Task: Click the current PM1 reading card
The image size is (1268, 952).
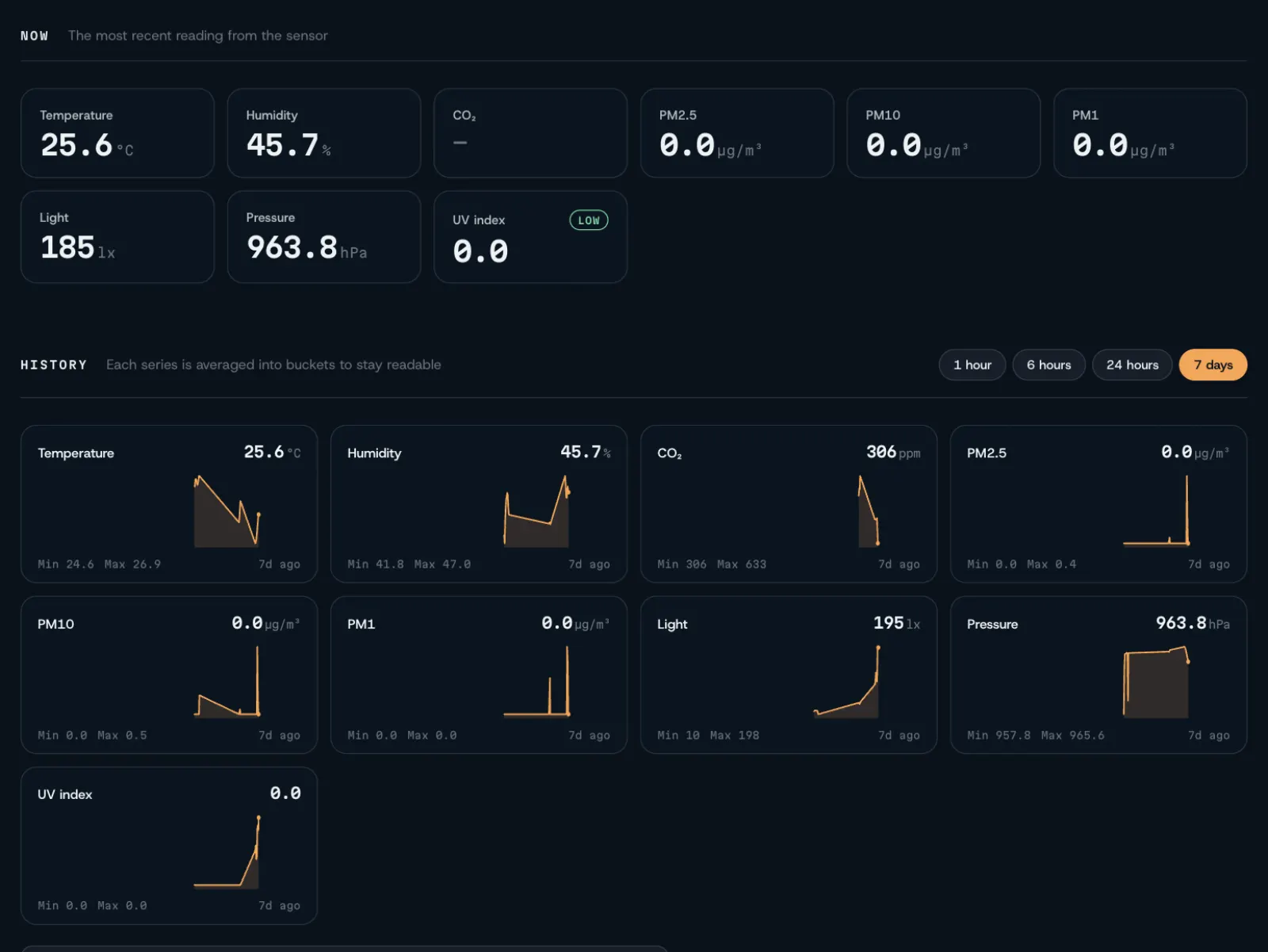Action: pyautogui.click(x=1150, y=133)
